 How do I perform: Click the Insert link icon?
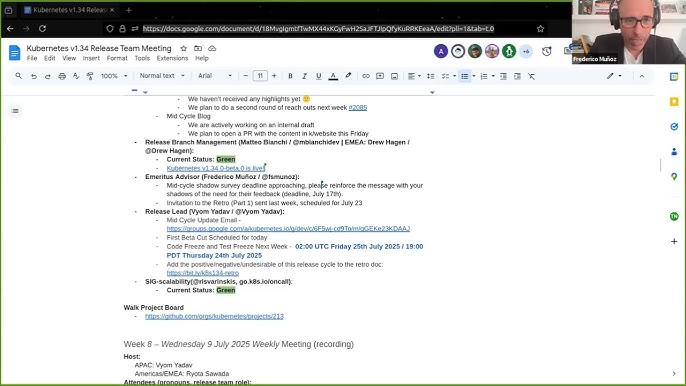[366, 76]
